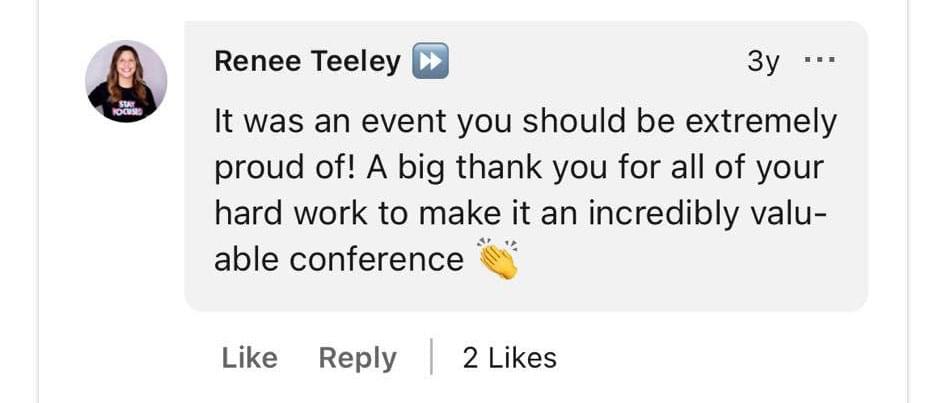Like Renee Teeley's comment

pyautogui.click(x=249, y=358)
